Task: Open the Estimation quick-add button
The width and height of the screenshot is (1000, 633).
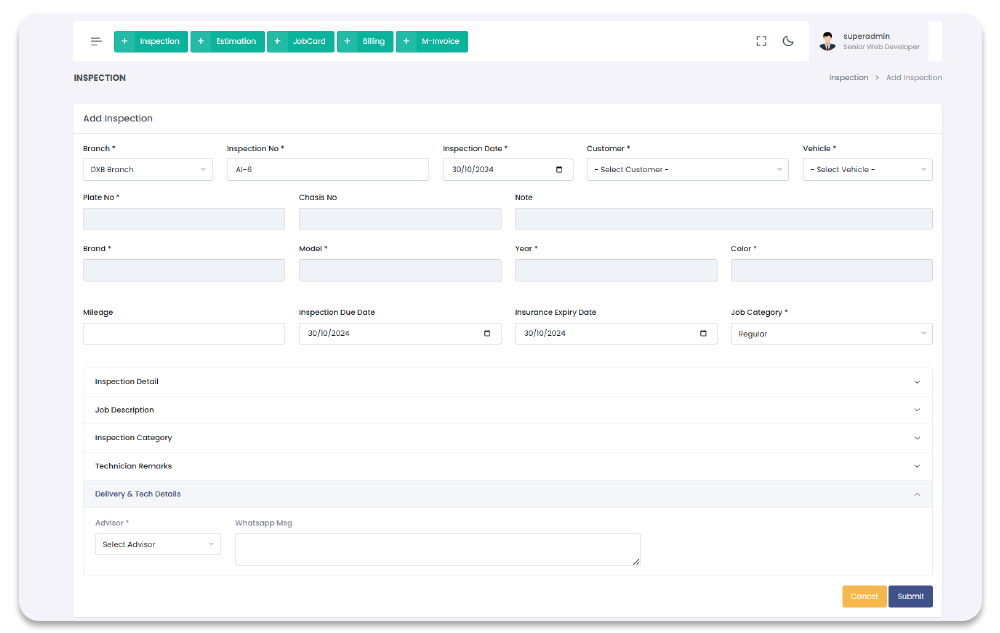Action: [227, 41]
